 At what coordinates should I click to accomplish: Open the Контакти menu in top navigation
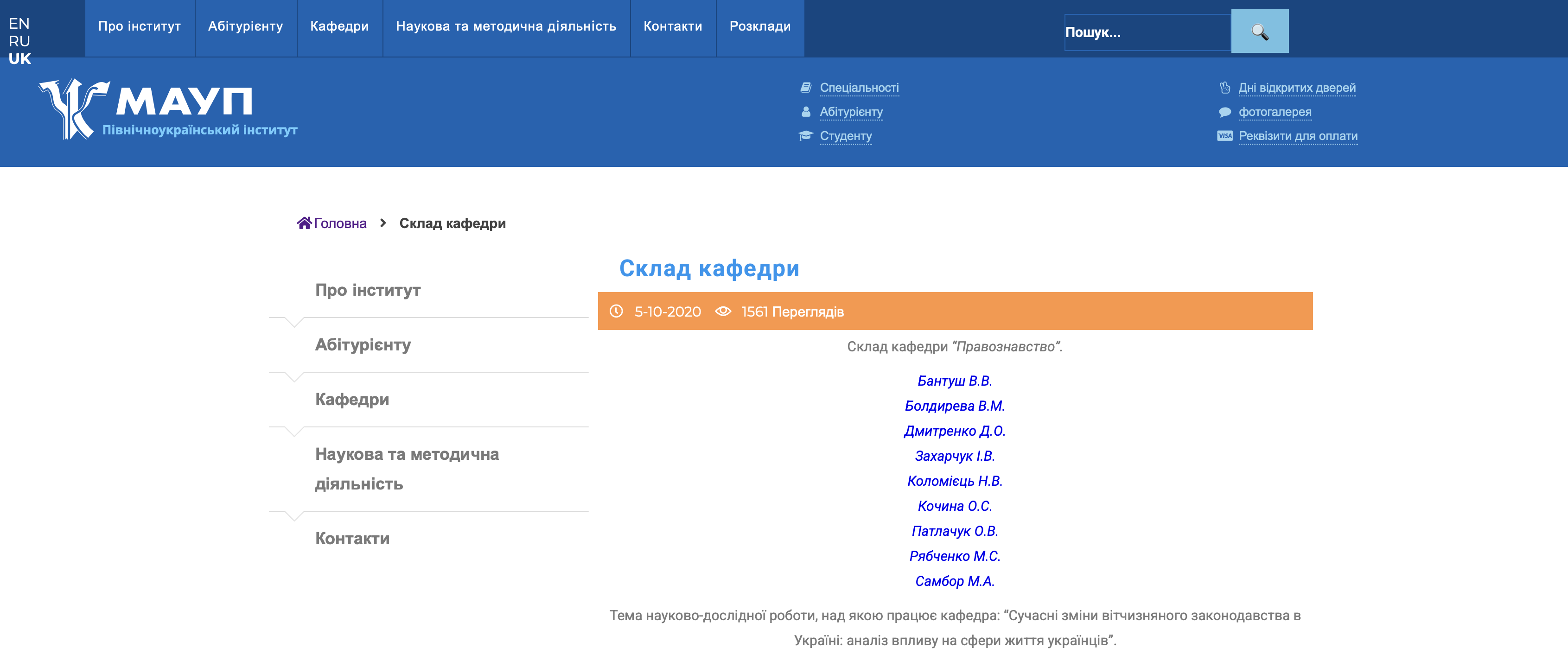(673, 27)
